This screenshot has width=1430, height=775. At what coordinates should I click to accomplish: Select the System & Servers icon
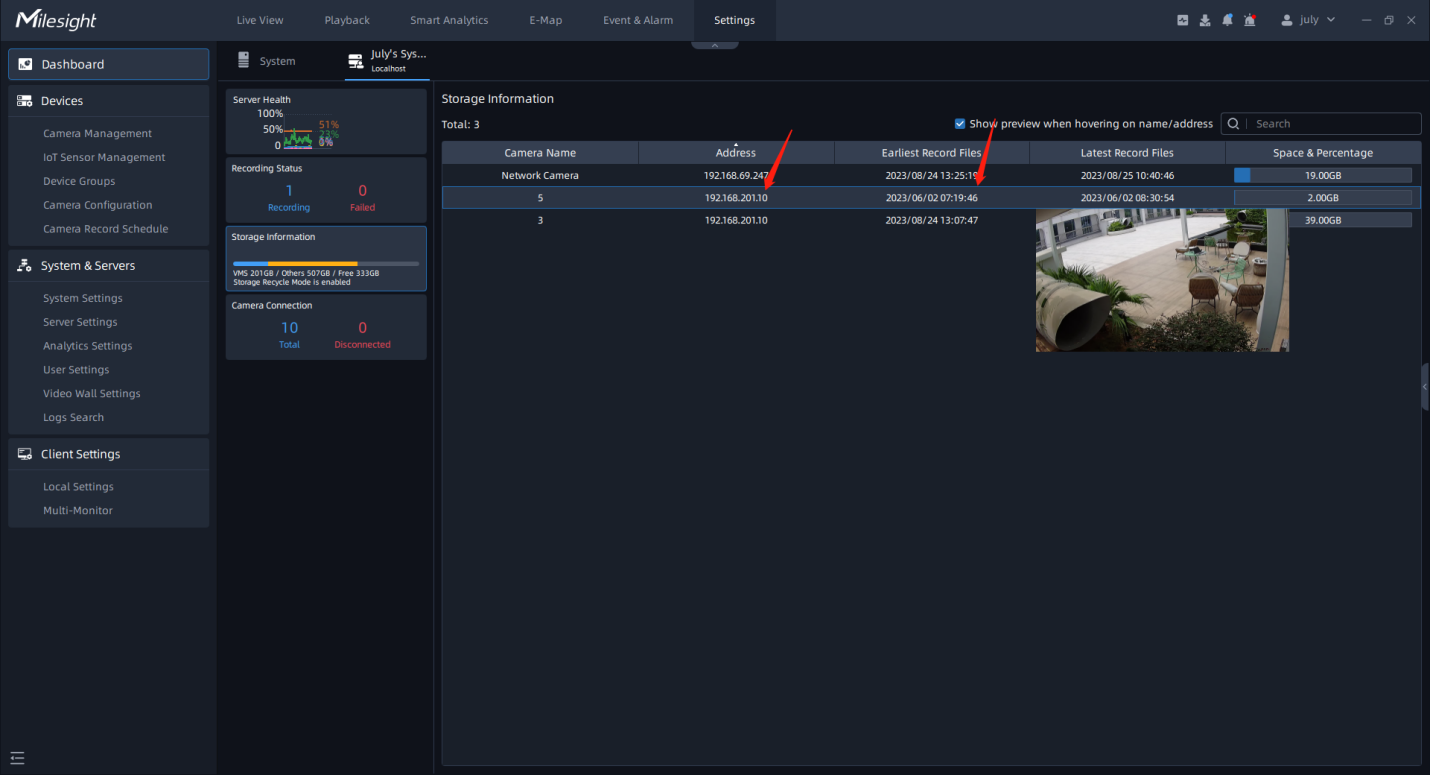pyautogui.click(x=22, y=265)
